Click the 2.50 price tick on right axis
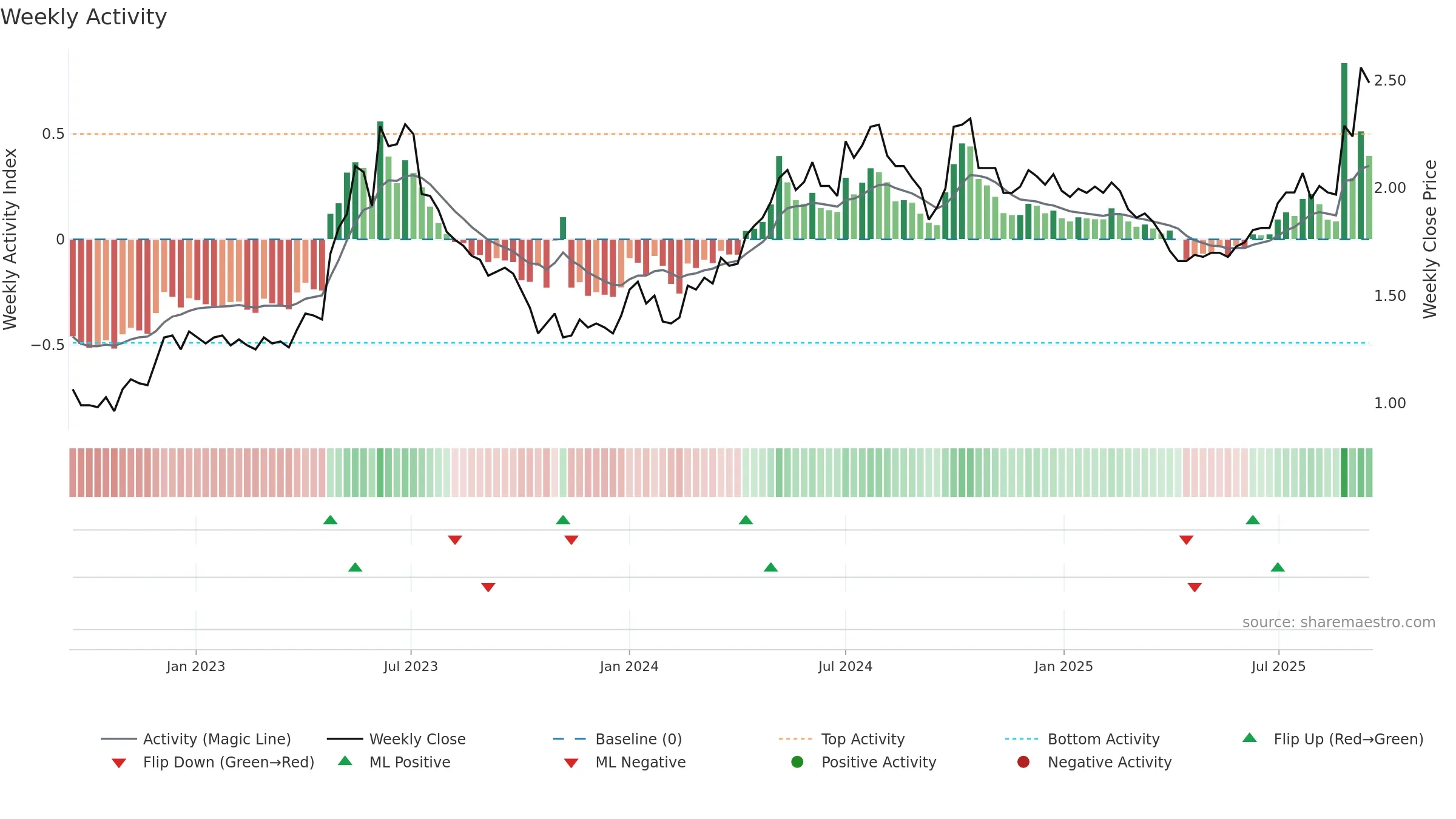The width and height of the screenshot is (1456, 819). click(x=1390, y=81)
